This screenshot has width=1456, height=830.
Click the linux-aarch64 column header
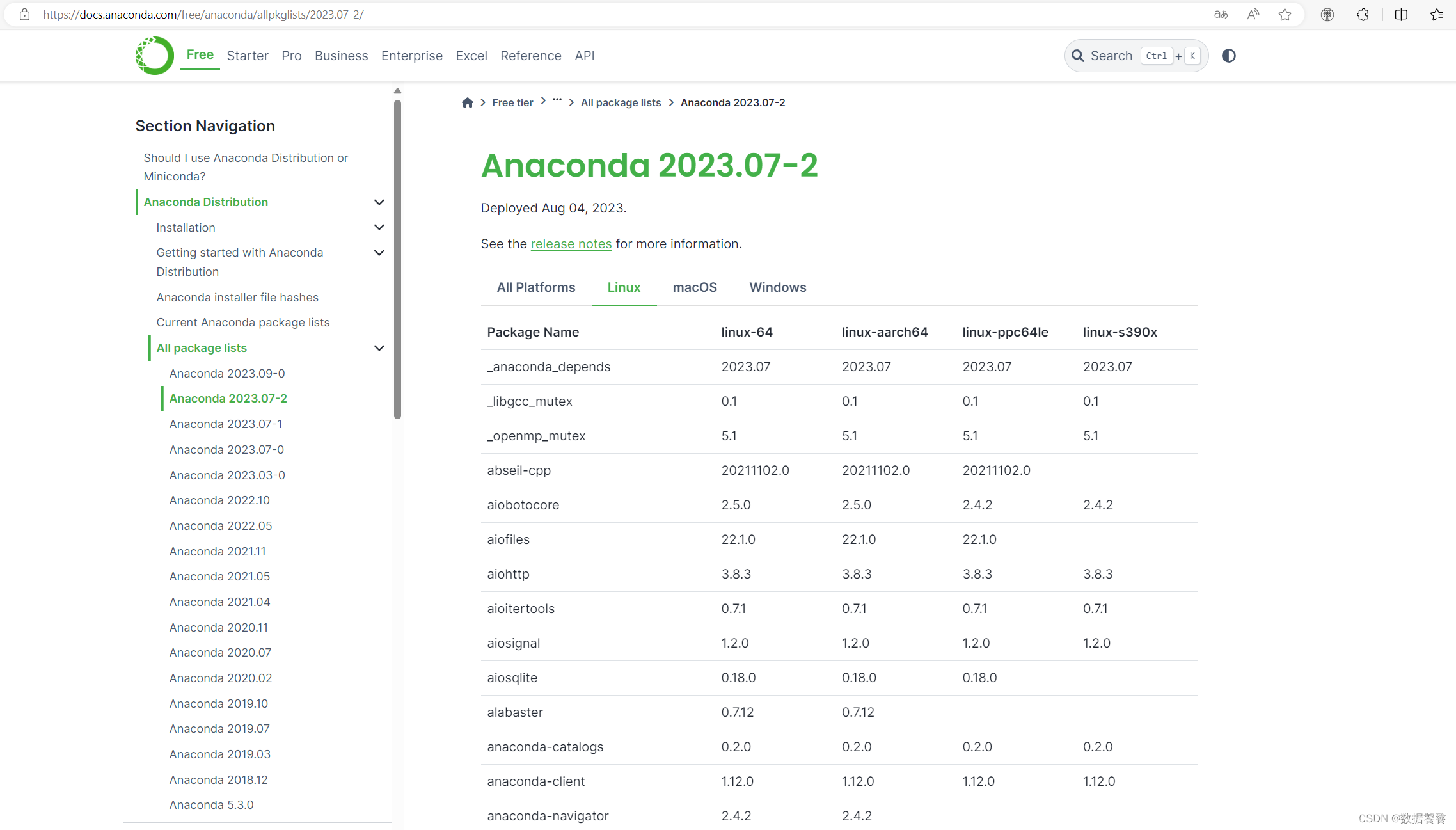[x=885, y=332]
